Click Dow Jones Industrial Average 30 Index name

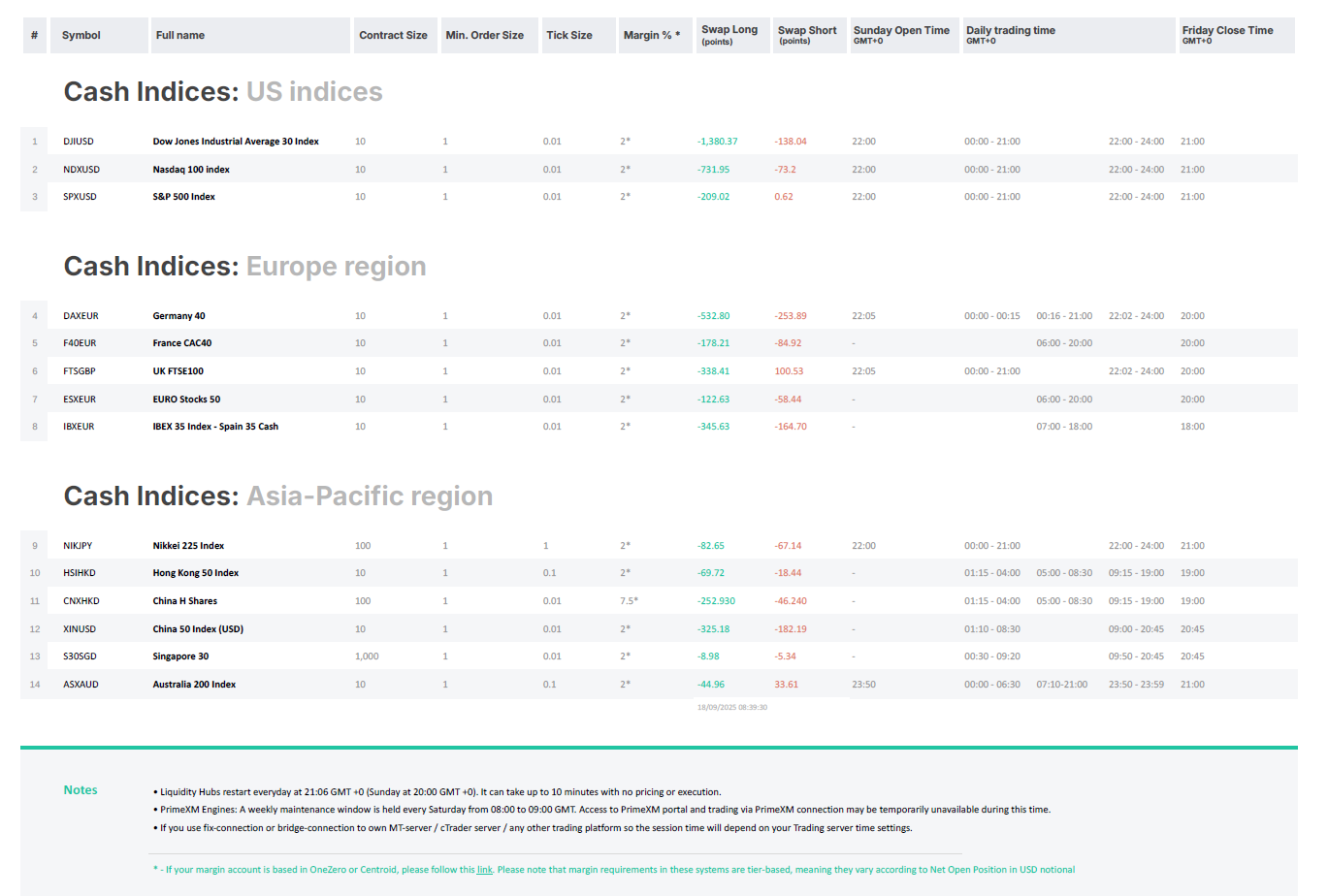(236, 142)
